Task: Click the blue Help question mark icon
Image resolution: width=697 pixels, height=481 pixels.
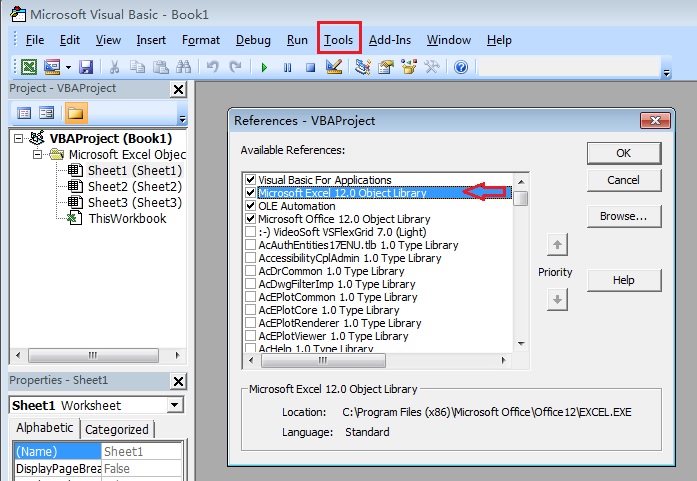Action: pyautogui.click(x=461, y=67)
